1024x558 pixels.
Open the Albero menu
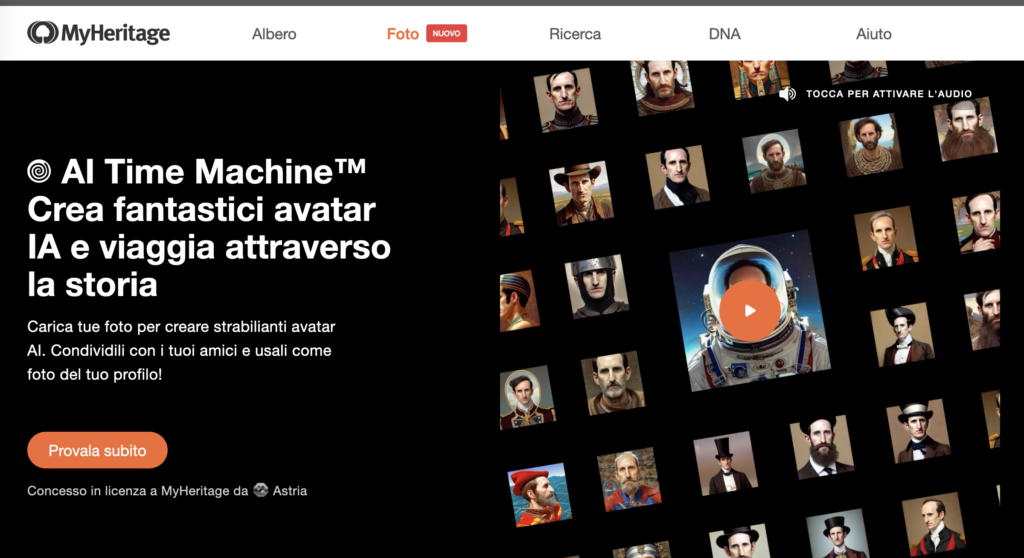click(x=274, y=34)
